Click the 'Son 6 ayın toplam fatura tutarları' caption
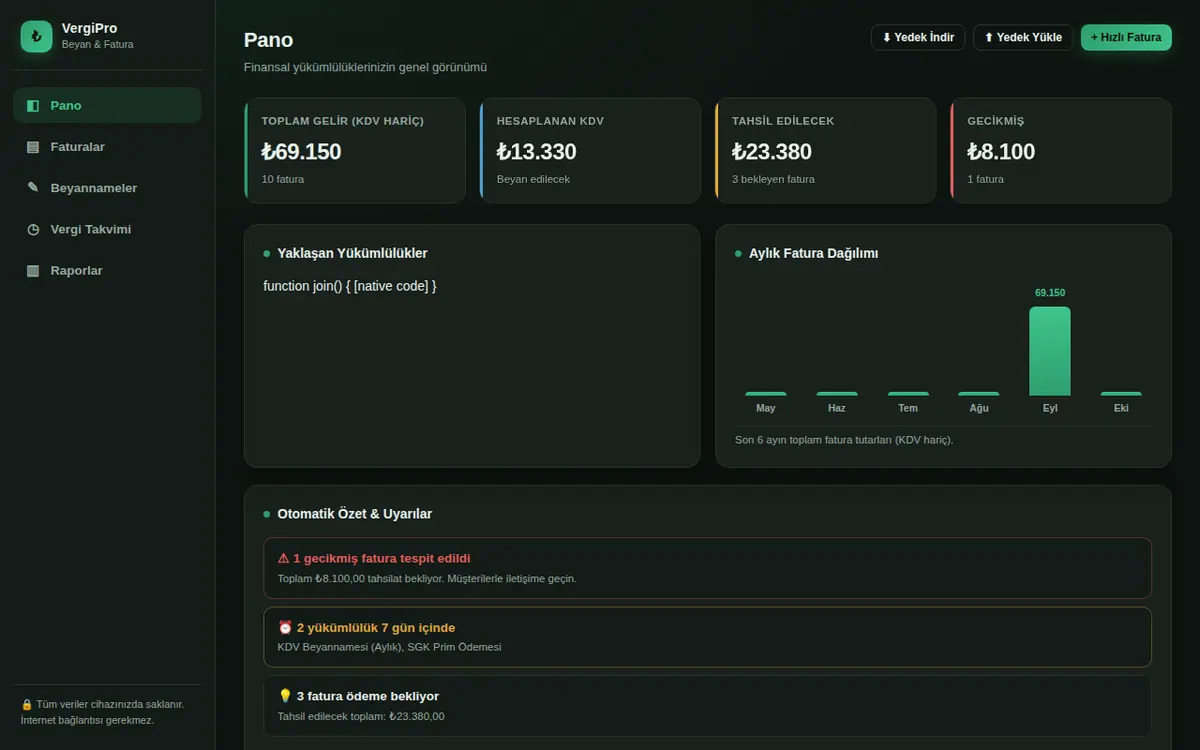Screen dimensions: 1200x750 [844, 440]
